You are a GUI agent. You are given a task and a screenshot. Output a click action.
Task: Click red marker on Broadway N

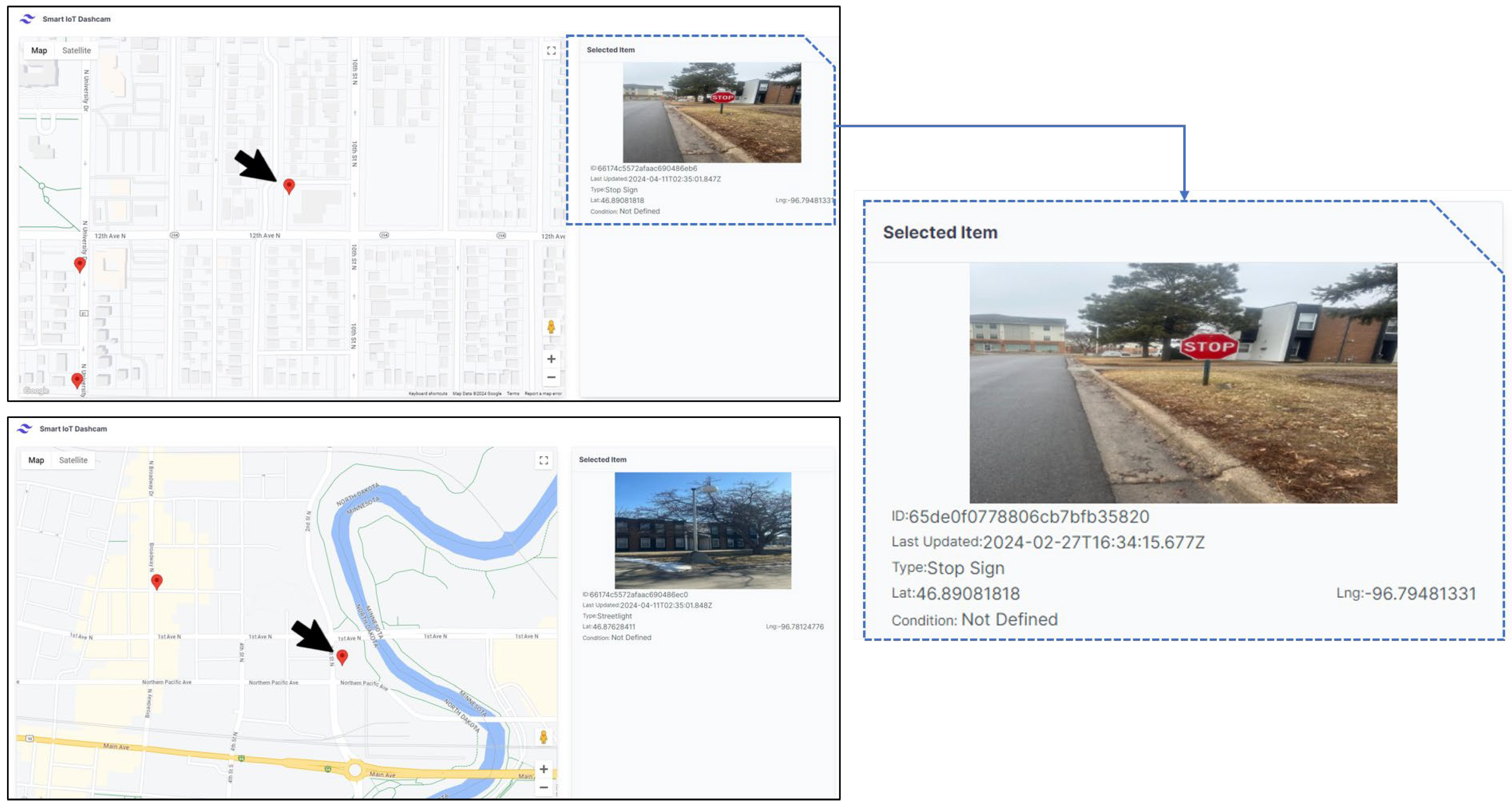[x=157, y=581]
